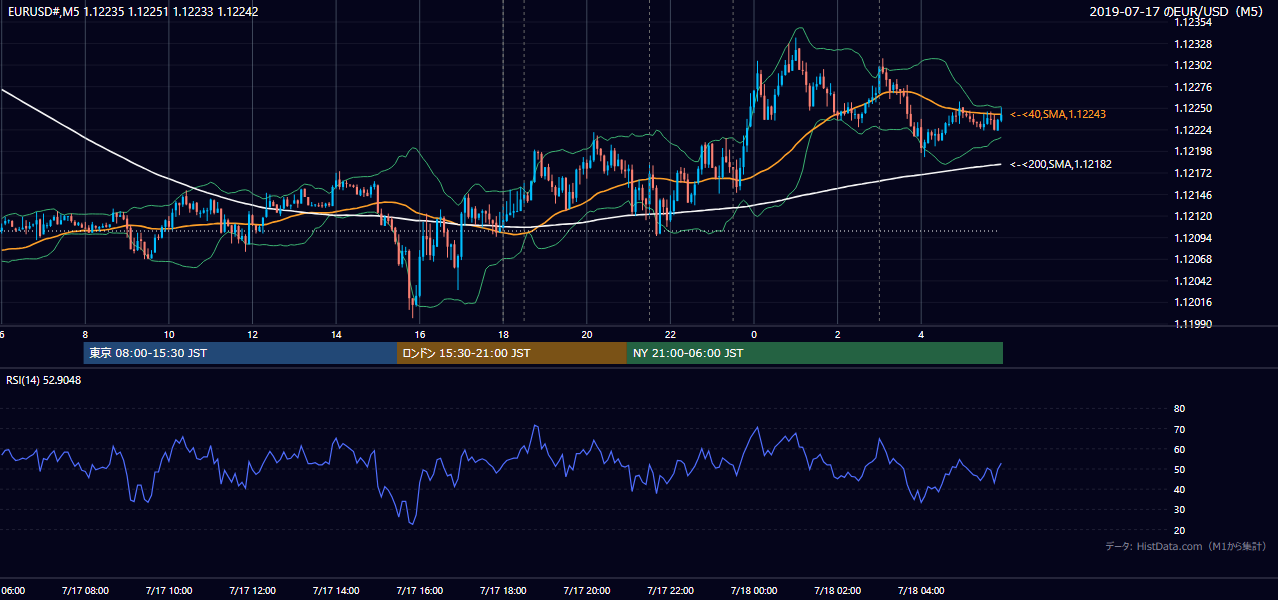Click RSI axis level 80
The height and width of the screenshot is (600, 1278).
[x=1179, y=409]
